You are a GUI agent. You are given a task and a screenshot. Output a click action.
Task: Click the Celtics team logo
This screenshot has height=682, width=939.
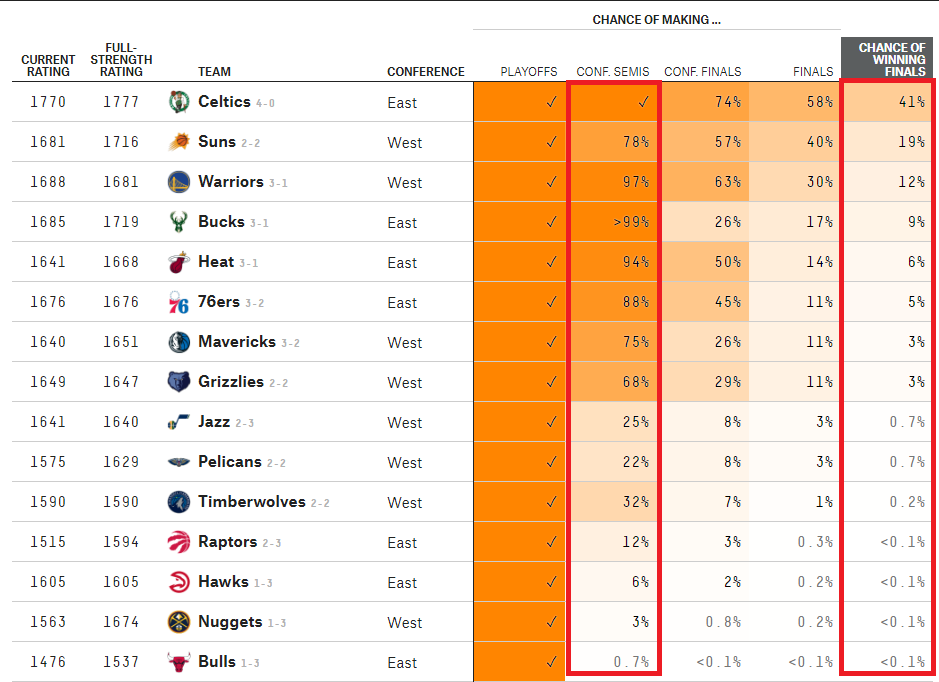(x=178, y=102)
